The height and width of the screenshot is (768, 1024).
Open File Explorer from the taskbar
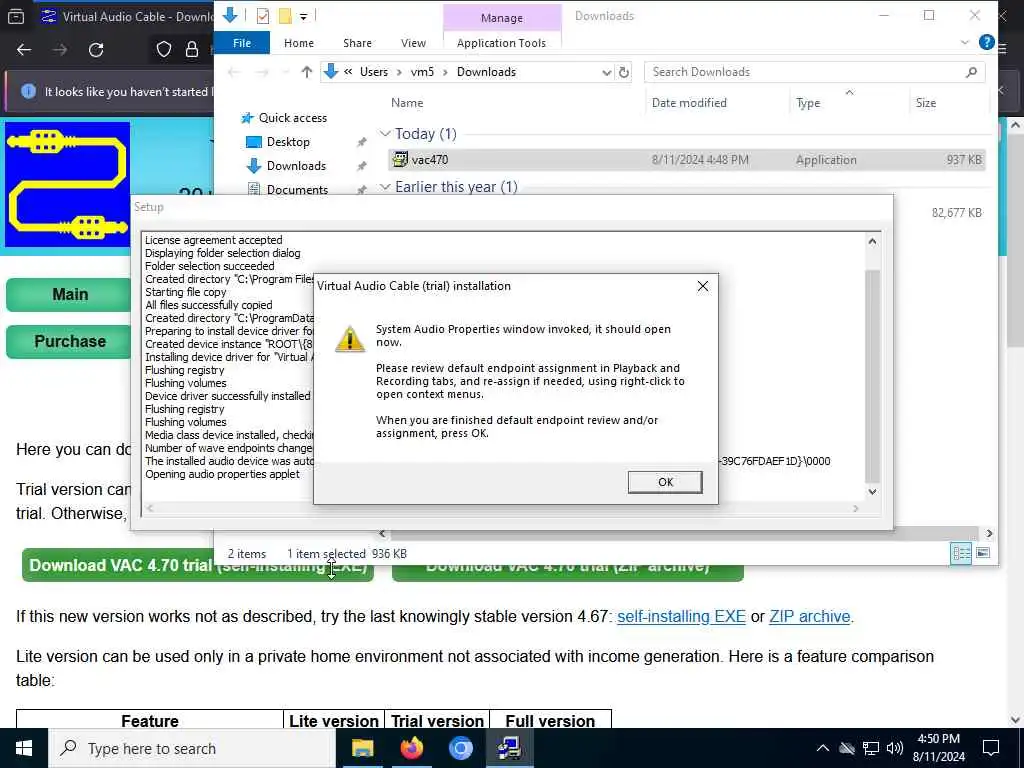point(362,748)
